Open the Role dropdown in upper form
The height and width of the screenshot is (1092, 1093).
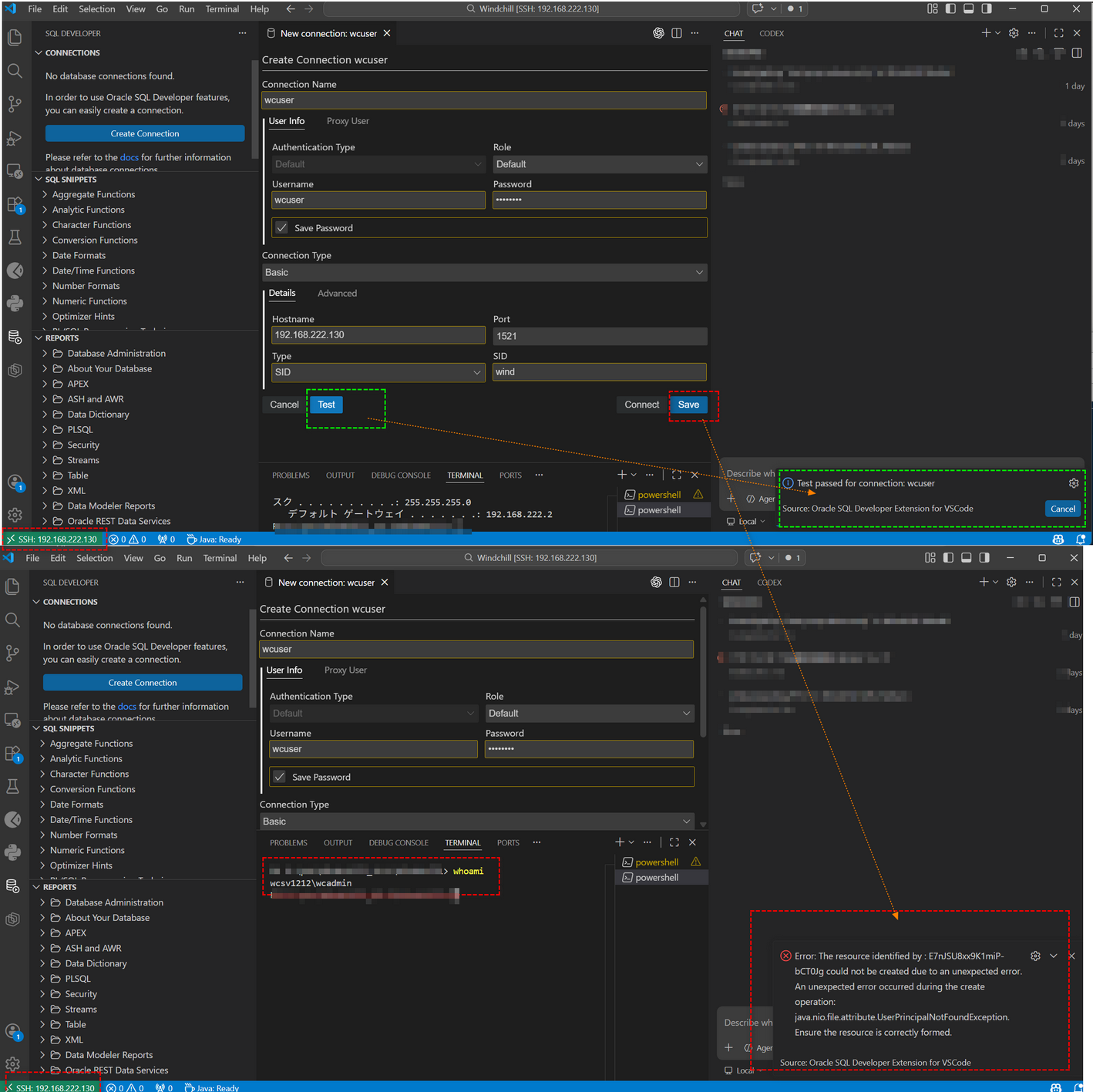(x=599, y=164)
